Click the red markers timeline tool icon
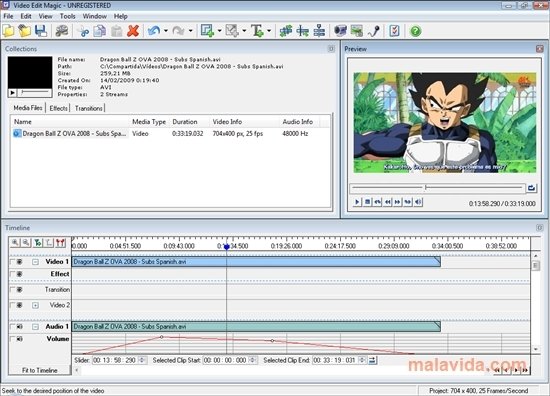550x396 pixels. (x=60, y=242)
